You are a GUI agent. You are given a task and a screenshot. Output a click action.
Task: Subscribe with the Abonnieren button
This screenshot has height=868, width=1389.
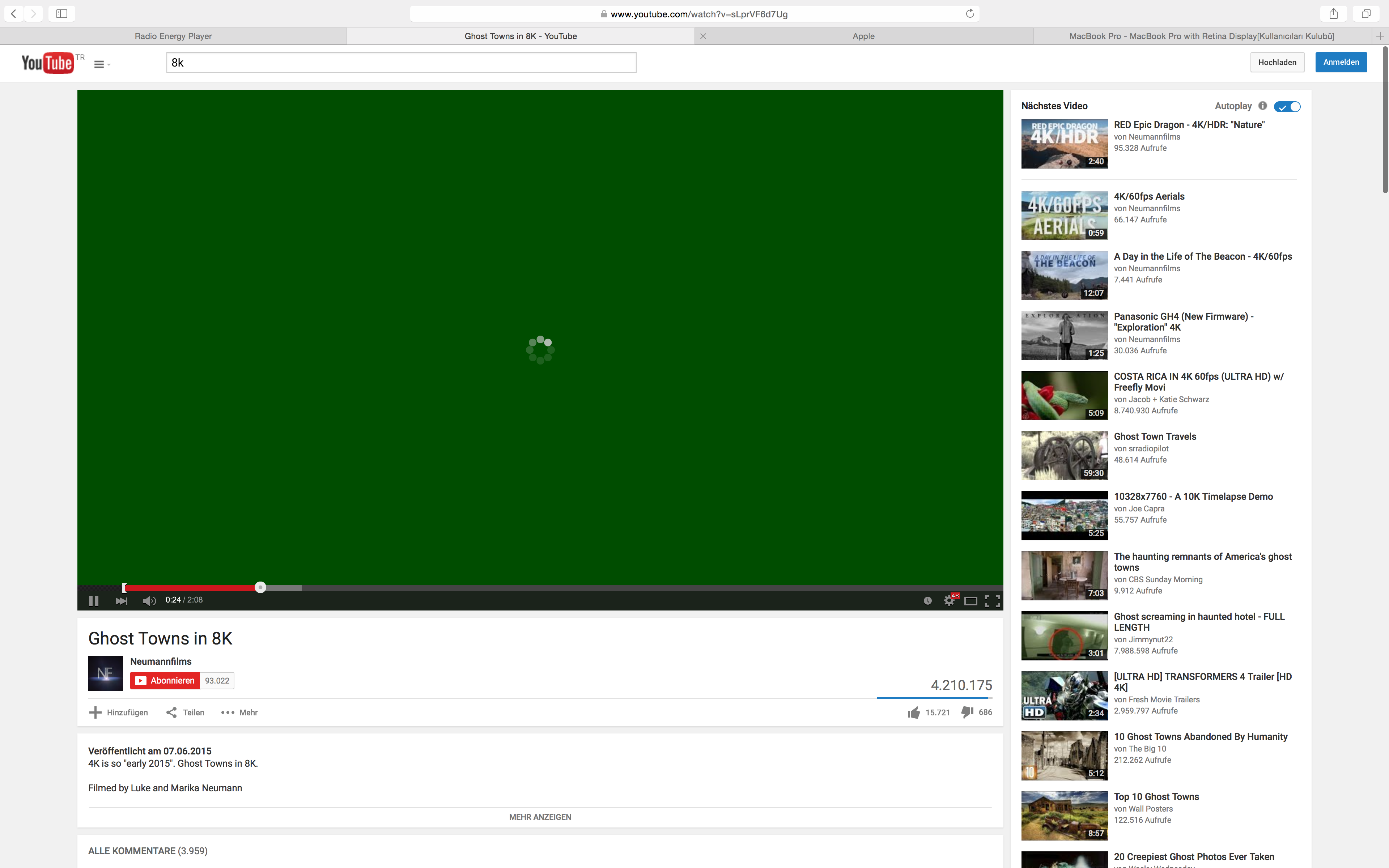(x=165, y=681)
